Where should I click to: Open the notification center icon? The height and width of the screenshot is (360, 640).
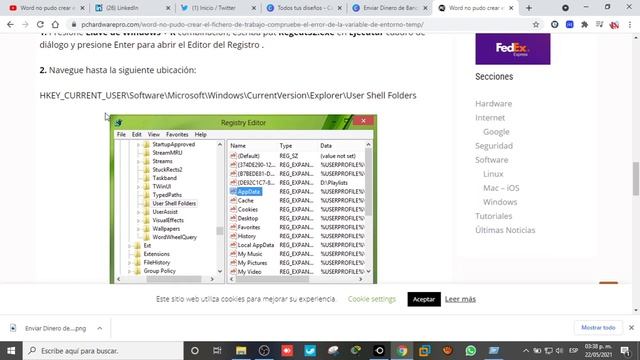point(625,351)
